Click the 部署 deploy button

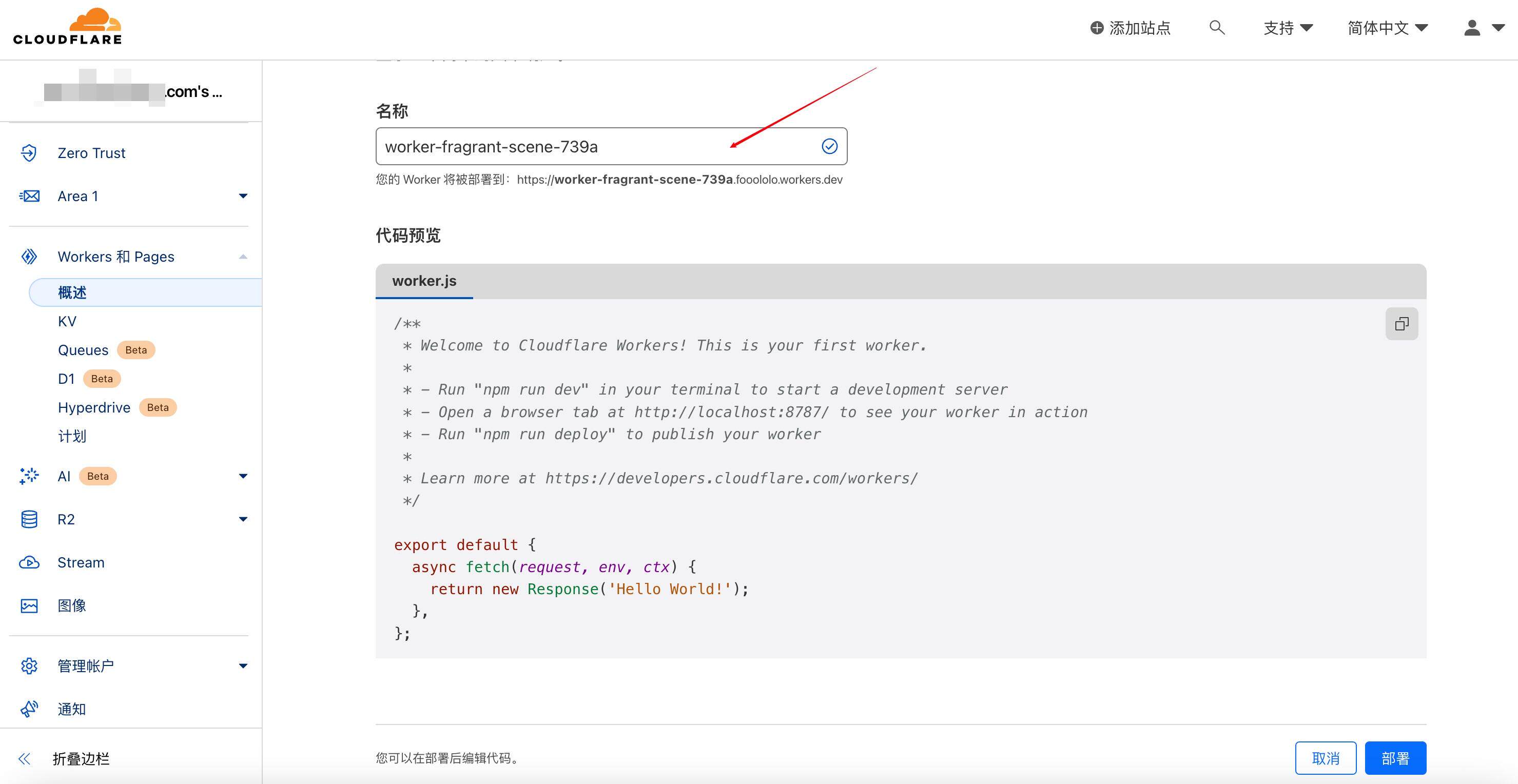point(1395,758)
